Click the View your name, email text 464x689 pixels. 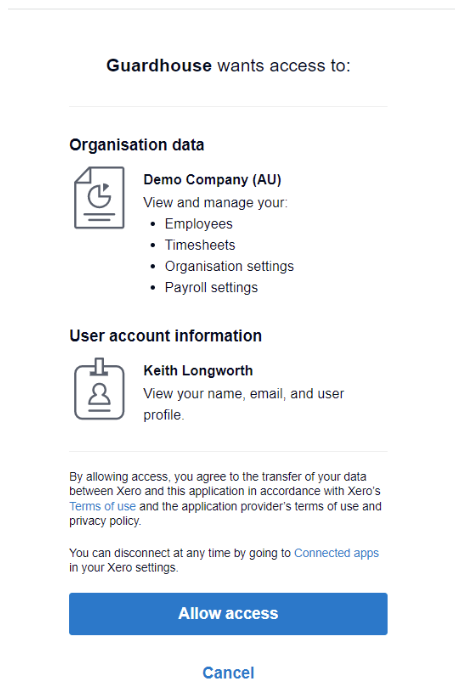[243, 404]
